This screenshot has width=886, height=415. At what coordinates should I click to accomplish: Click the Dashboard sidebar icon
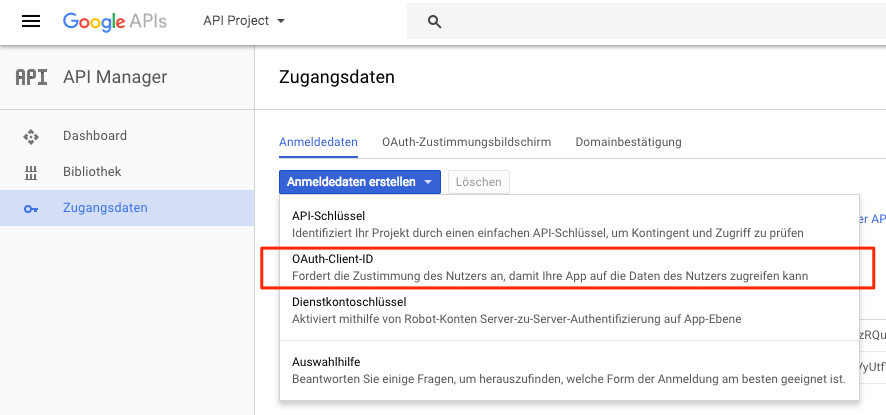(31, 136)
